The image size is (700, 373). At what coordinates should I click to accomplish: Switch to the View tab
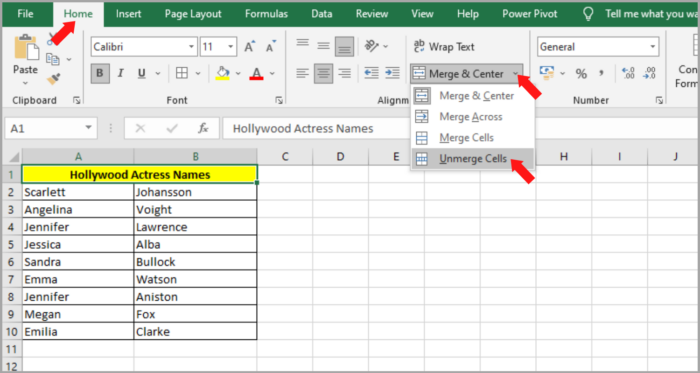point(422,14)
